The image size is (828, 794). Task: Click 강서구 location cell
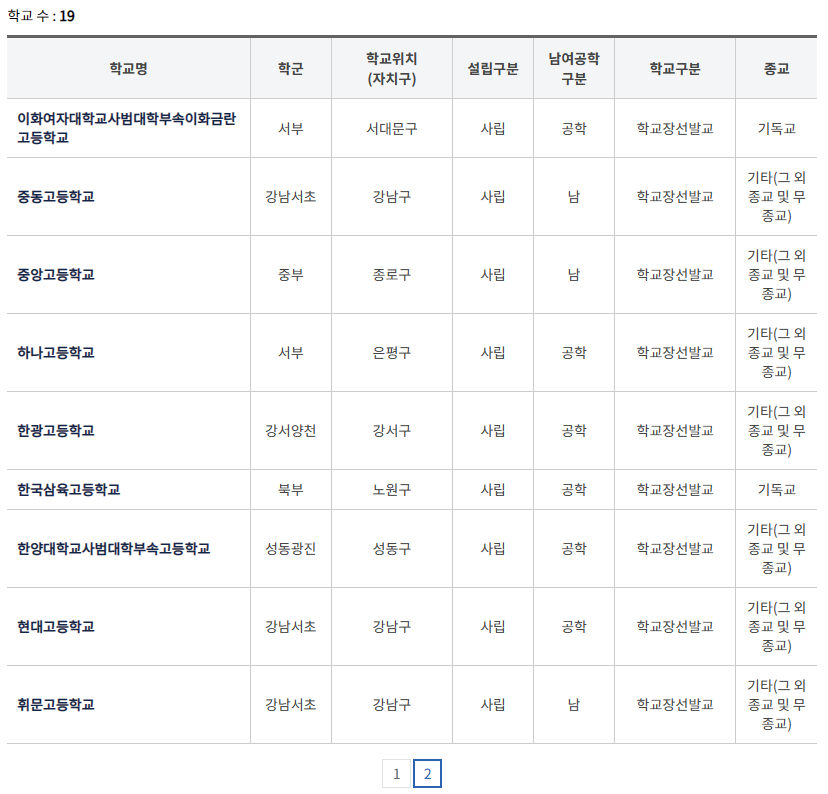[392, 431]
